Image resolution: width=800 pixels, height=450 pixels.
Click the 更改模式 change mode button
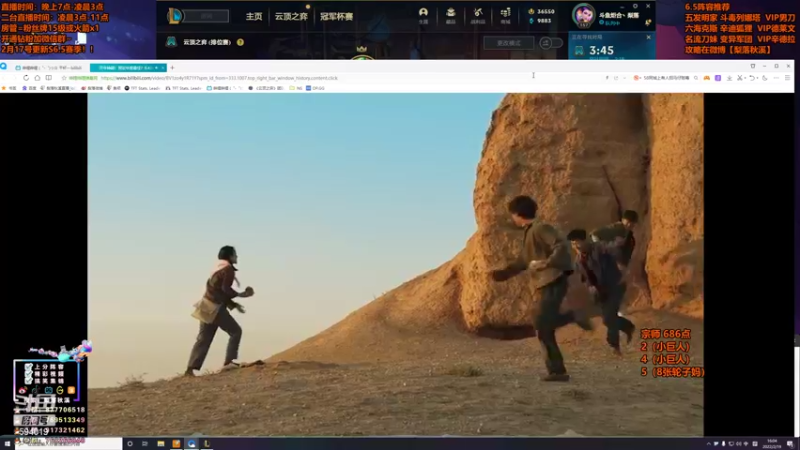tap(509, 43)
